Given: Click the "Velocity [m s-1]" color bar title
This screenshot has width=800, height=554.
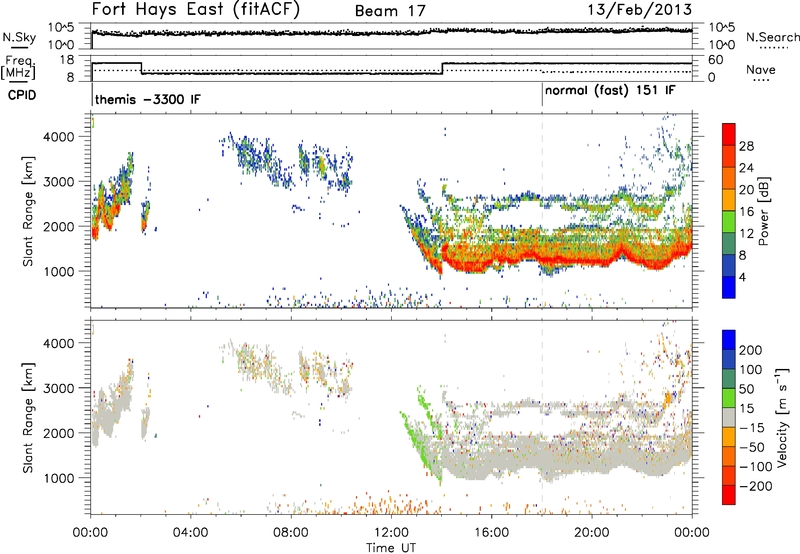Looking at the screenshot, I should [x=782, y=417].
